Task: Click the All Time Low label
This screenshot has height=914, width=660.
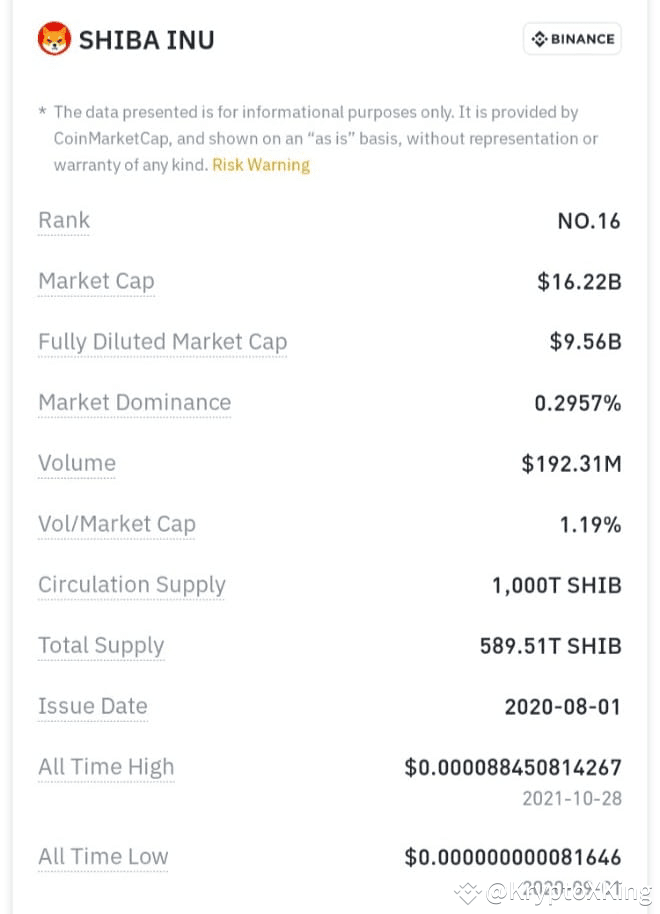Action: tap(103, 857)
